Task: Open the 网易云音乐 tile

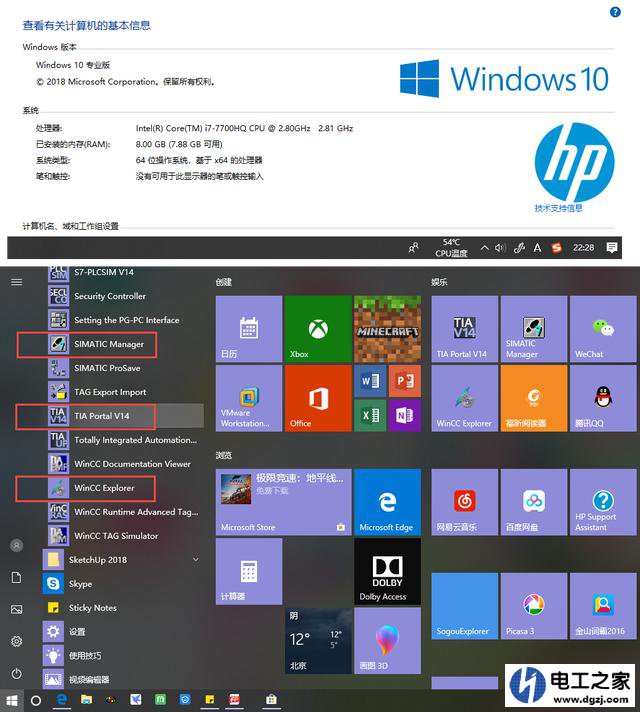Action: [x=465, y=502]
